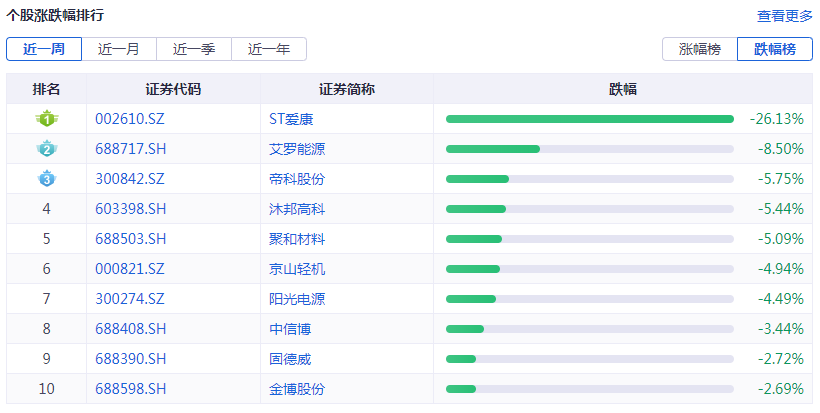Switch to the 近一周 tab
Viewport: 820px width, 413px height.
click(44, 49)
